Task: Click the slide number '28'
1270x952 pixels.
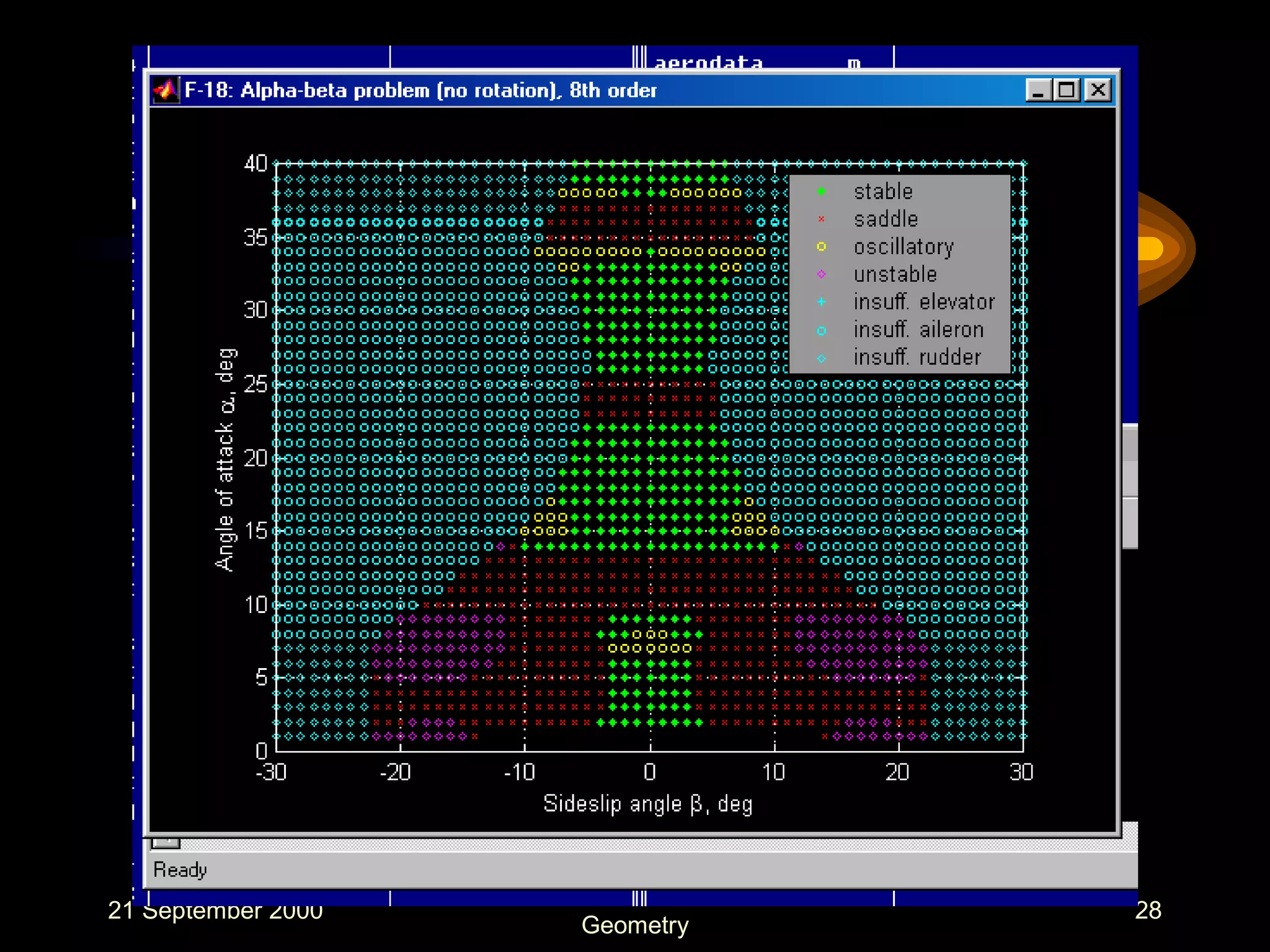Action: point(1148,910)
